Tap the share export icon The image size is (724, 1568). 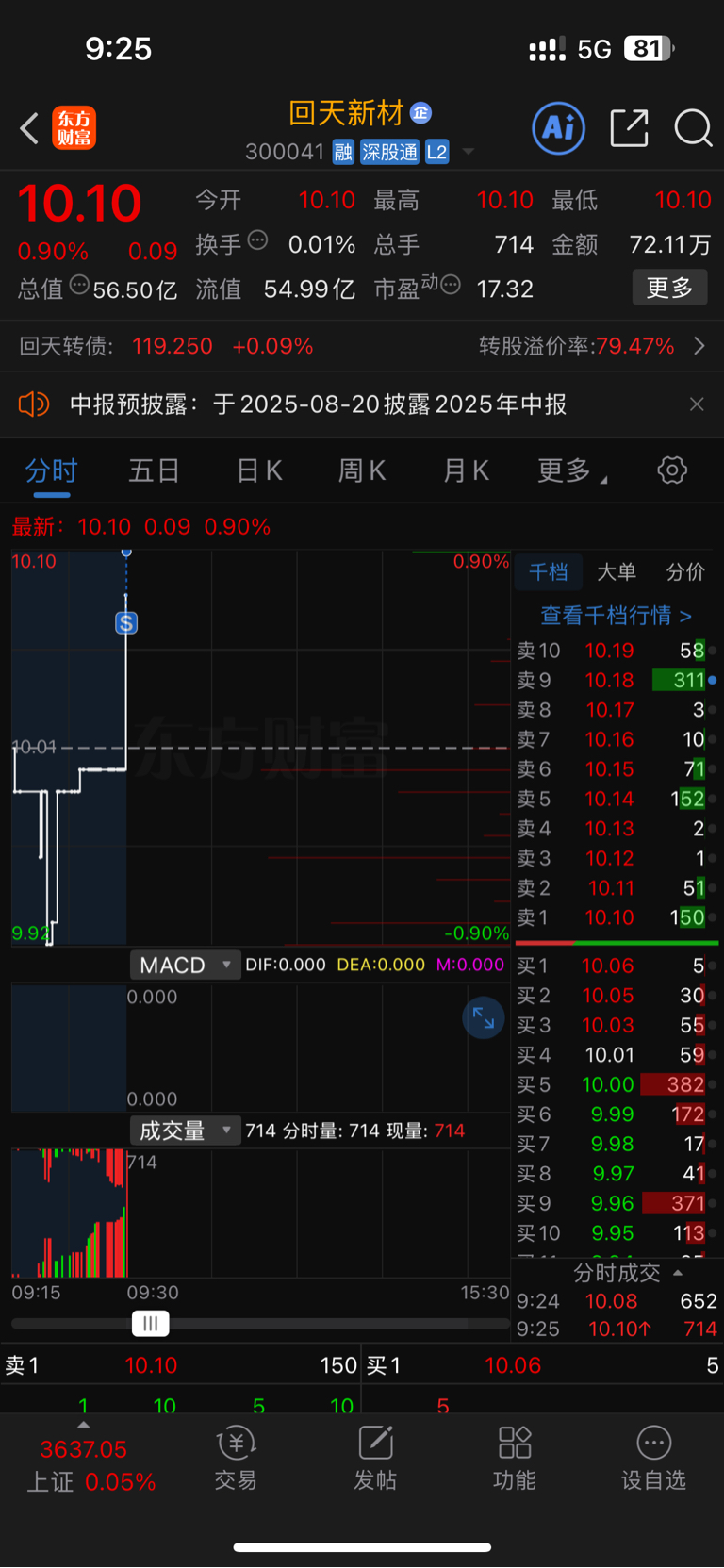coord(629,128)
